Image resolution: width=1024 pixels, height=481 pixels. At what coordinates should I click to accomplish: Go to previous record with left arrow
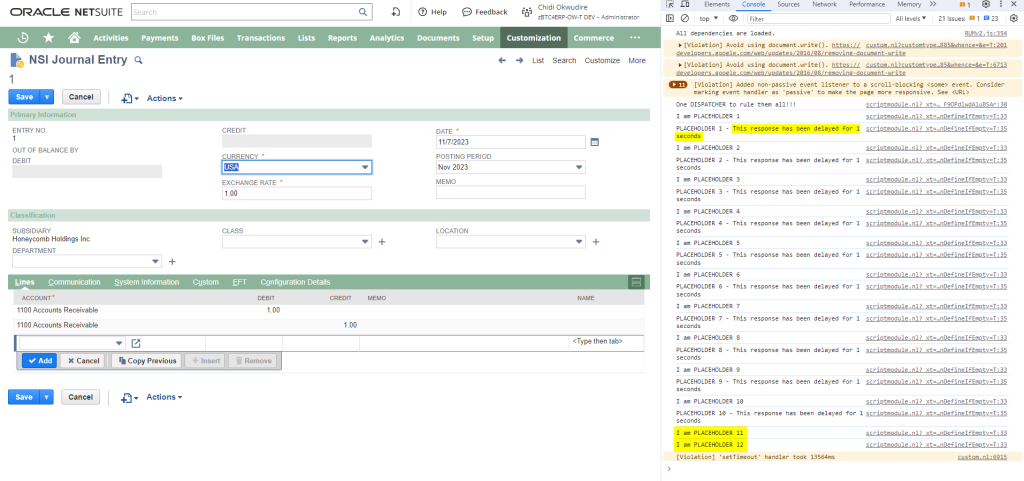(502, 60)
